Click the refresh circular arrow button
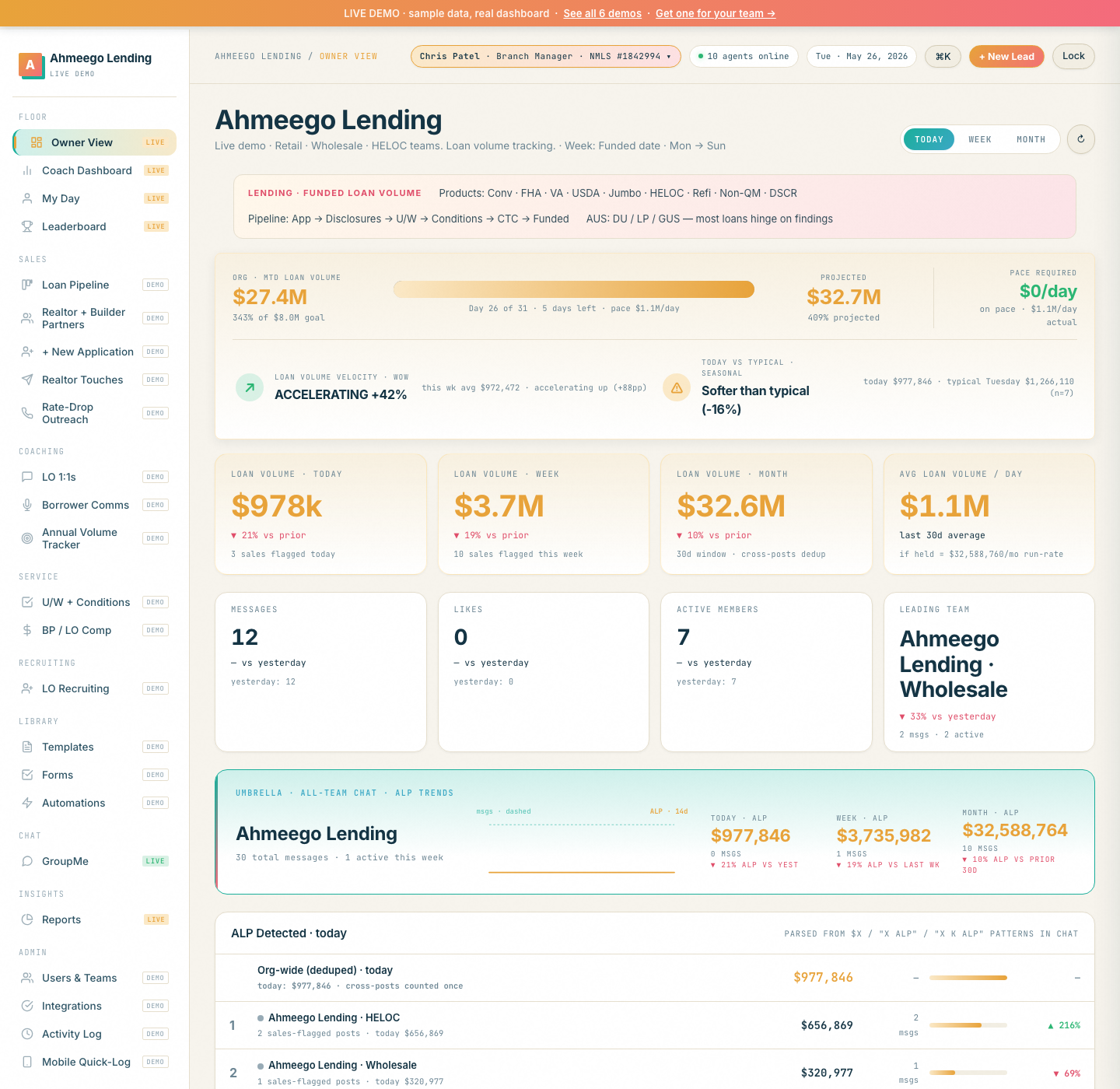Screen dimensions: 1120x1089 pyautogui.click(x=1080, y=139)
